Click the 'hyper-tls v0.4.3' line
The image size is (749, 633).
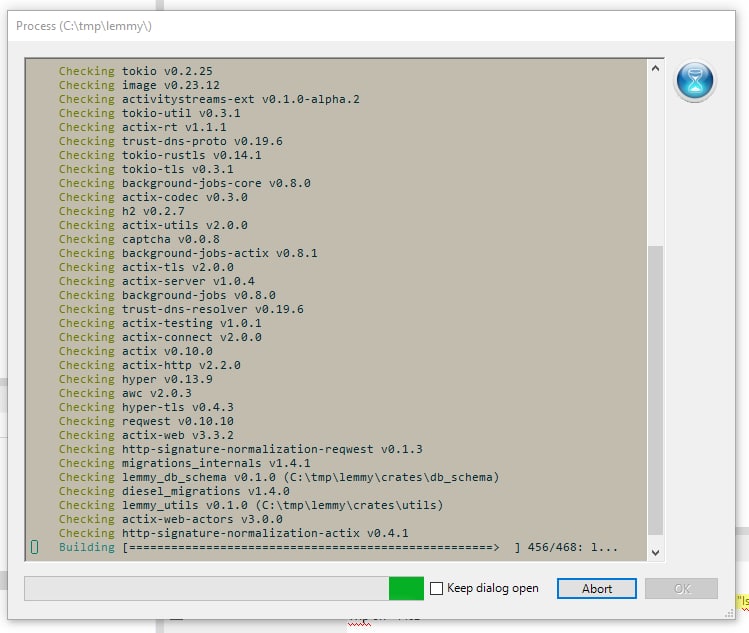coord(146,408)
